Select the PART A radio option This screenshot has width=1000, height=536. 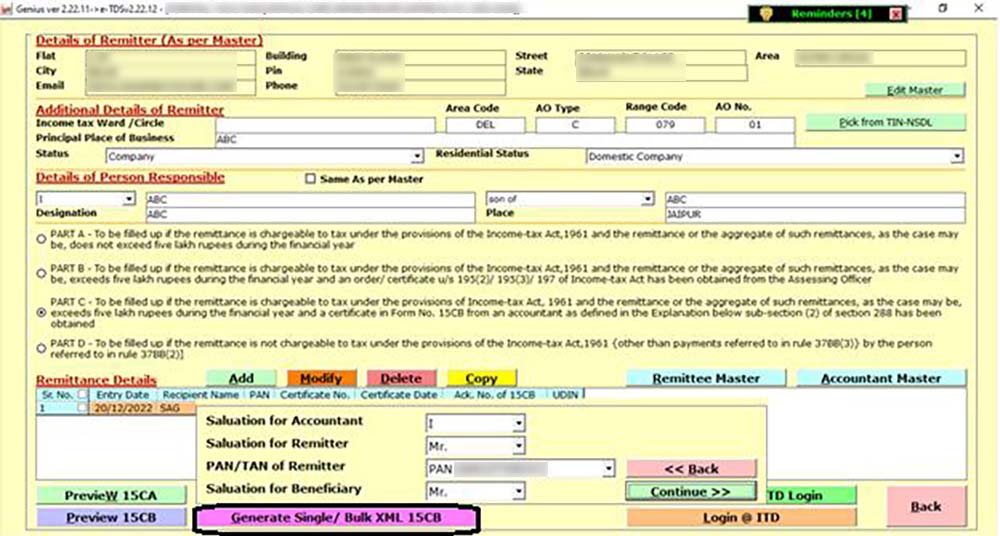41,238
